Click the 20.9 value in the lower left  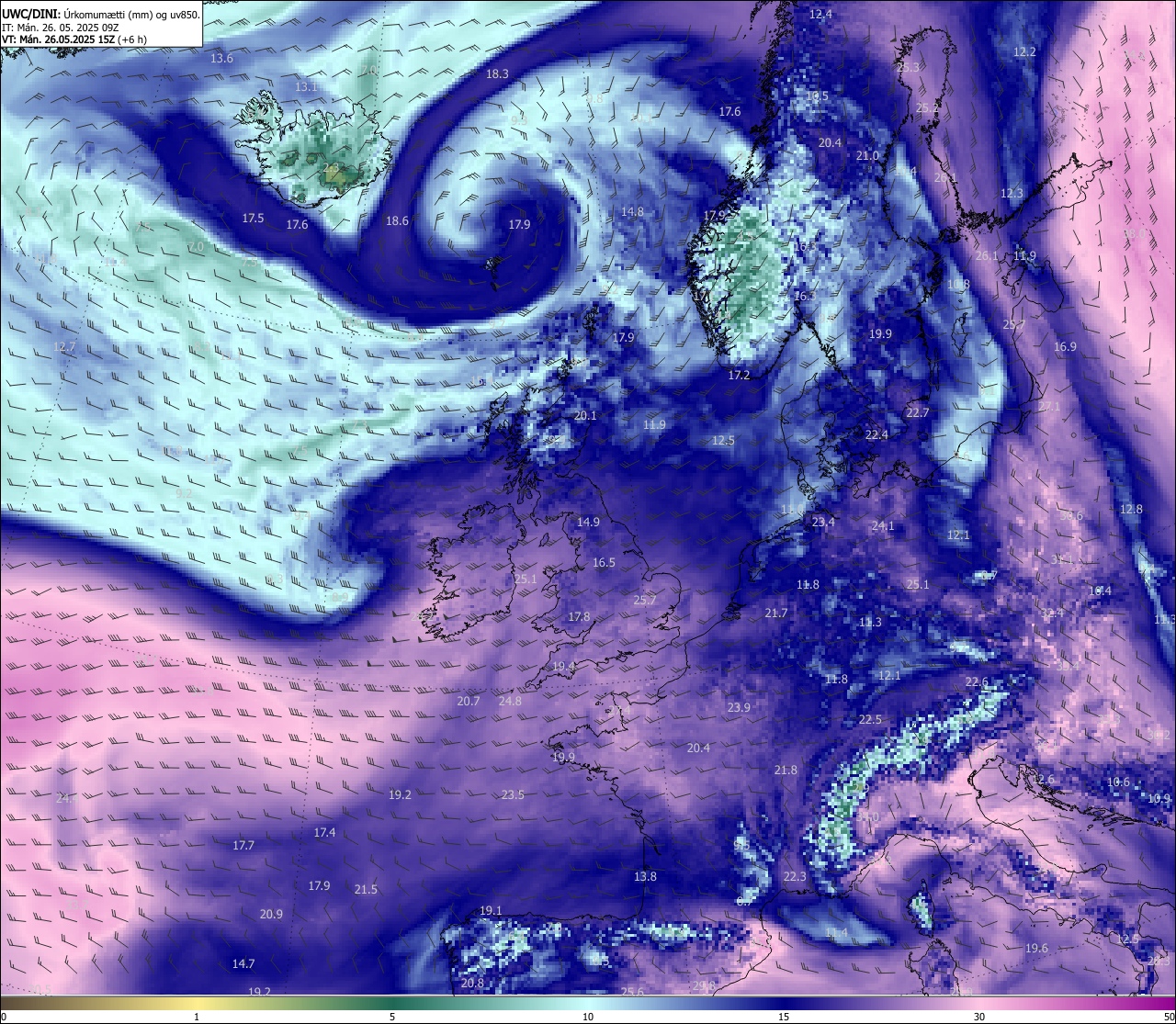pyautogui.click(x=271, y=915)
